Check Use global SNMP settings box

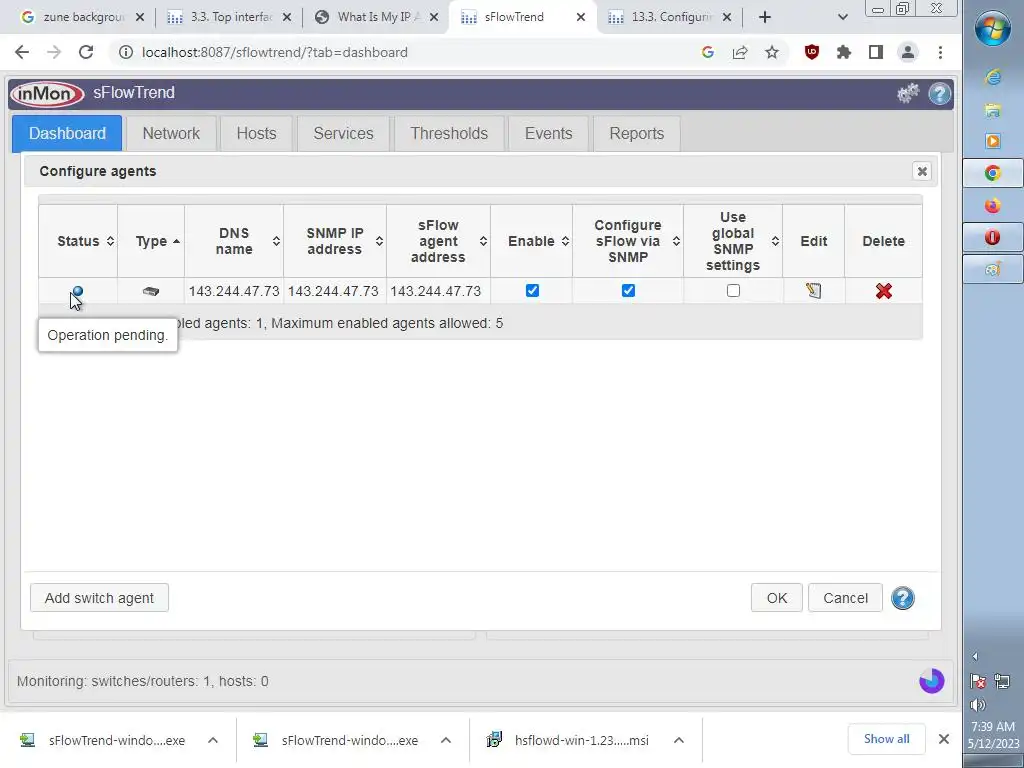(x=733, y=291)
